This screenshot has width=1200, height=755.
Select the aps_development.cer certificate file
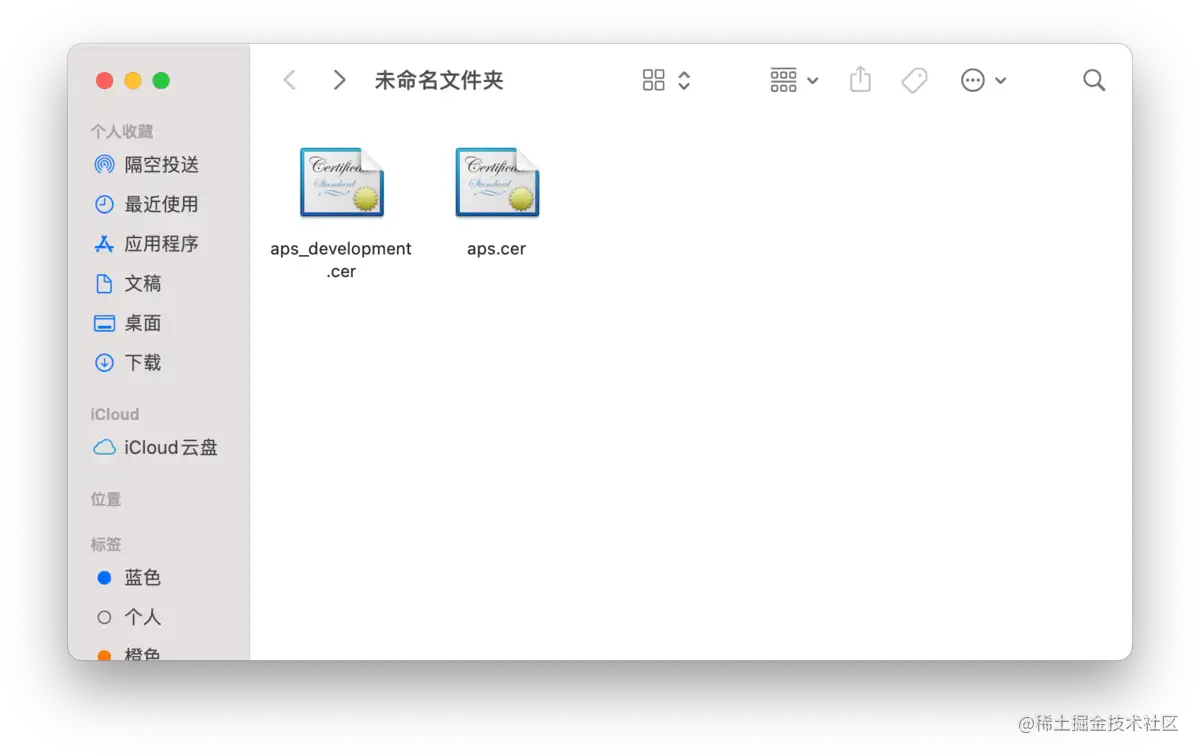coord(341,182)
